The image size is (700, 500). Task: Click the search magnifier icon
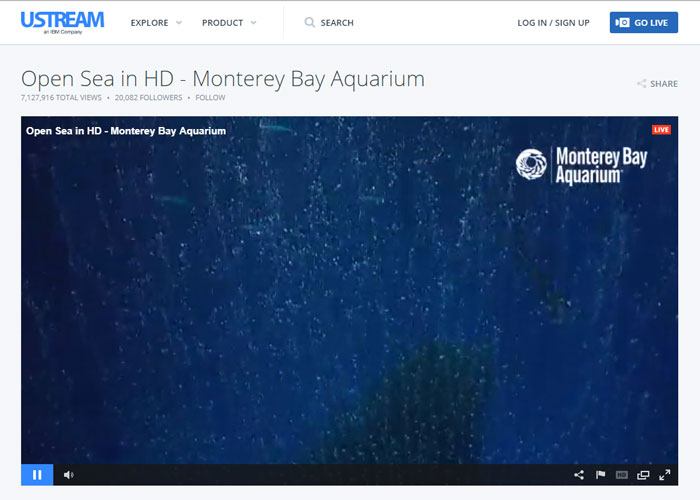[309, 22]
